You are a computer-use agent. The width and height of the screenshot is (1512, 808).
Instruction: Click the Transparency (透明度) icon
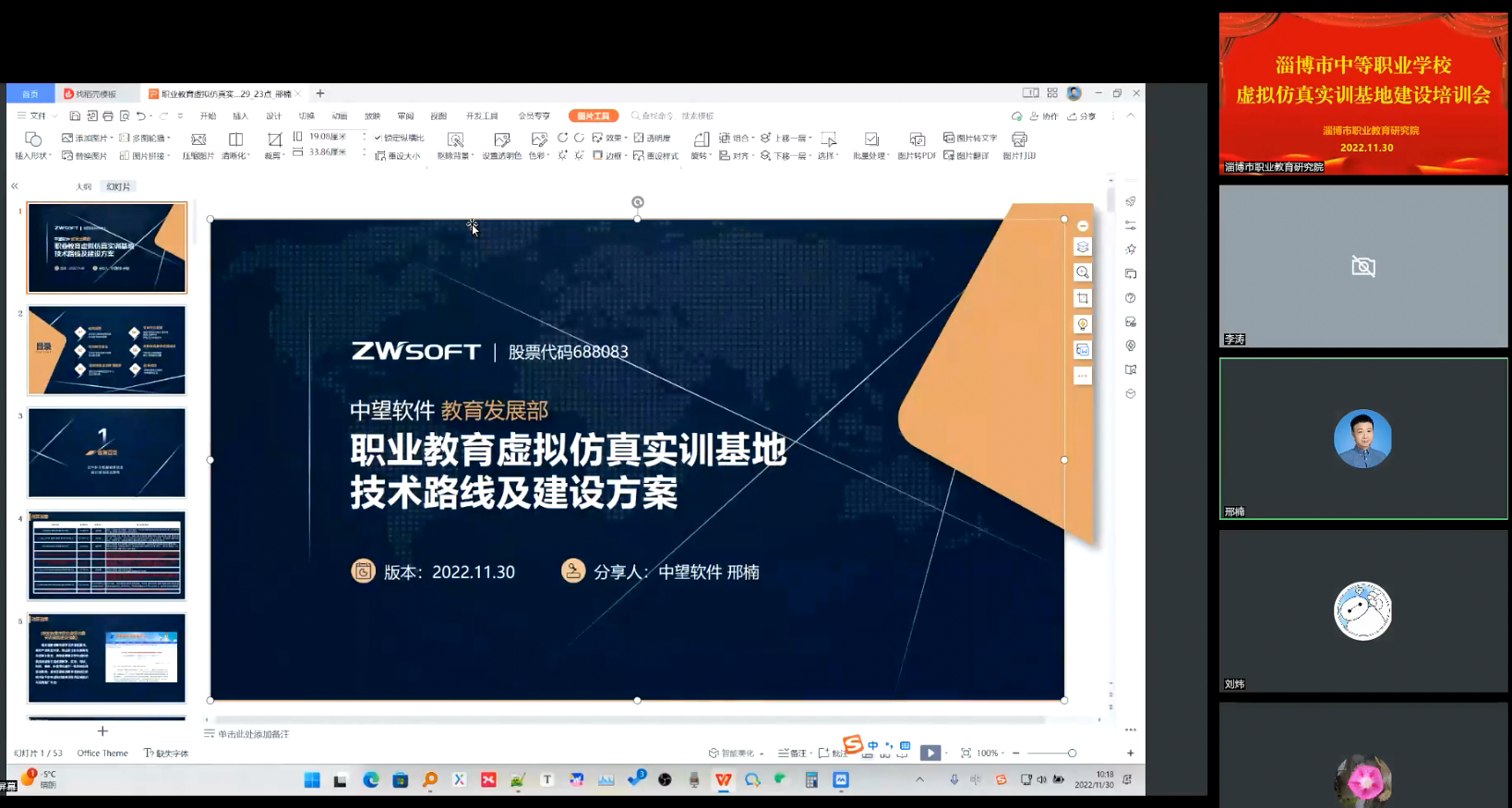click(639, 138)
